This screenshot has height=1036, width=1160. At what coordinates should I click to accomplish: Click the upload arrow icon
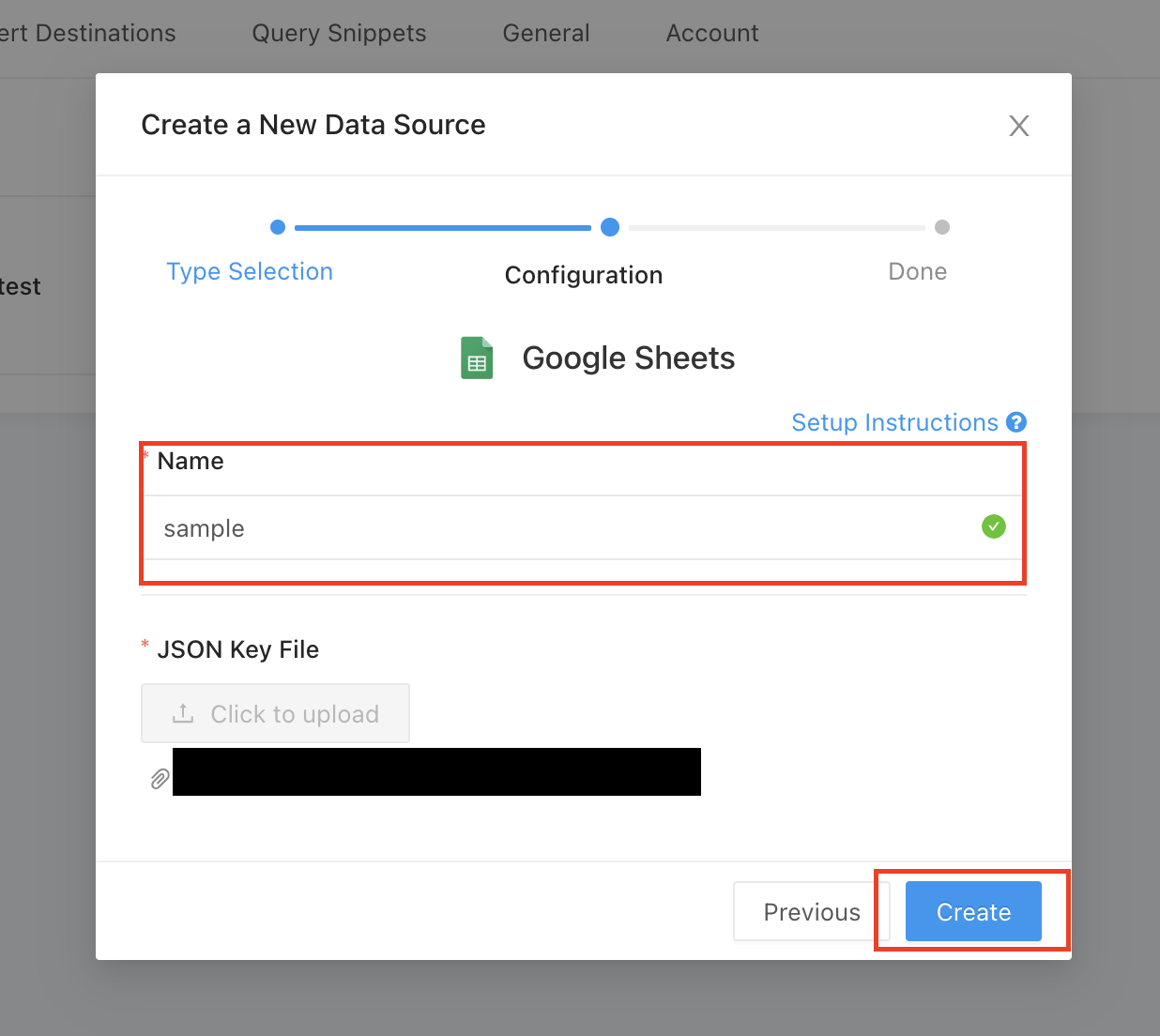click(x=183, y=713)
